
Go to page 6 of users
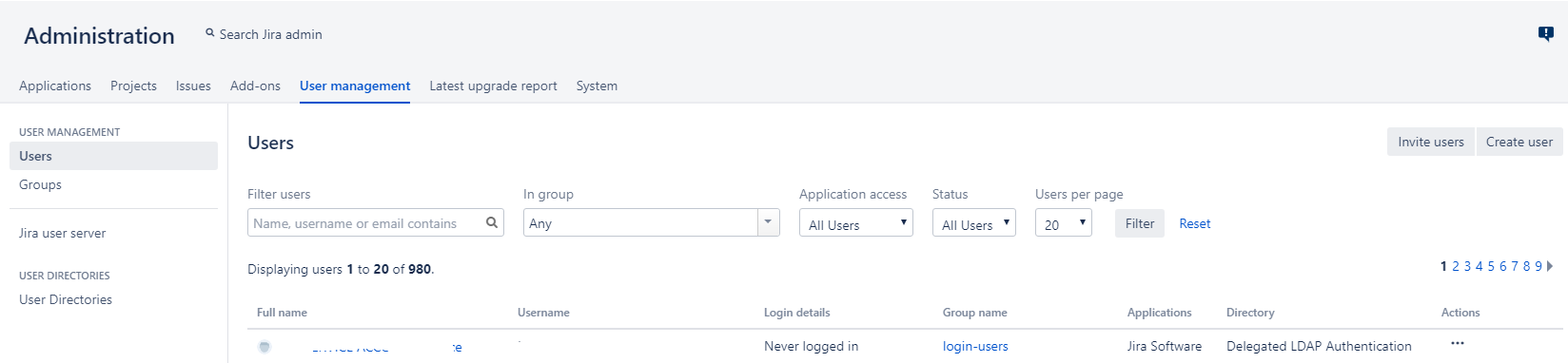click(x=1503, y=267)
